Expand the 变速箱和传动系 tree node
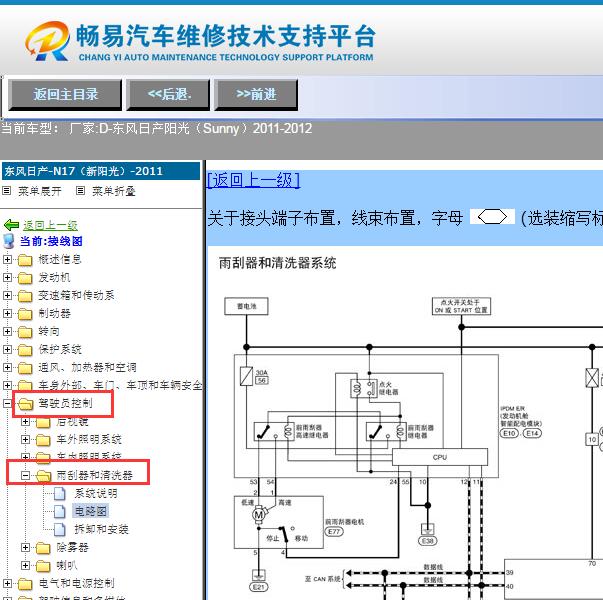The height and width of the screenshot is (600, 603). click(x=7, y=295)
